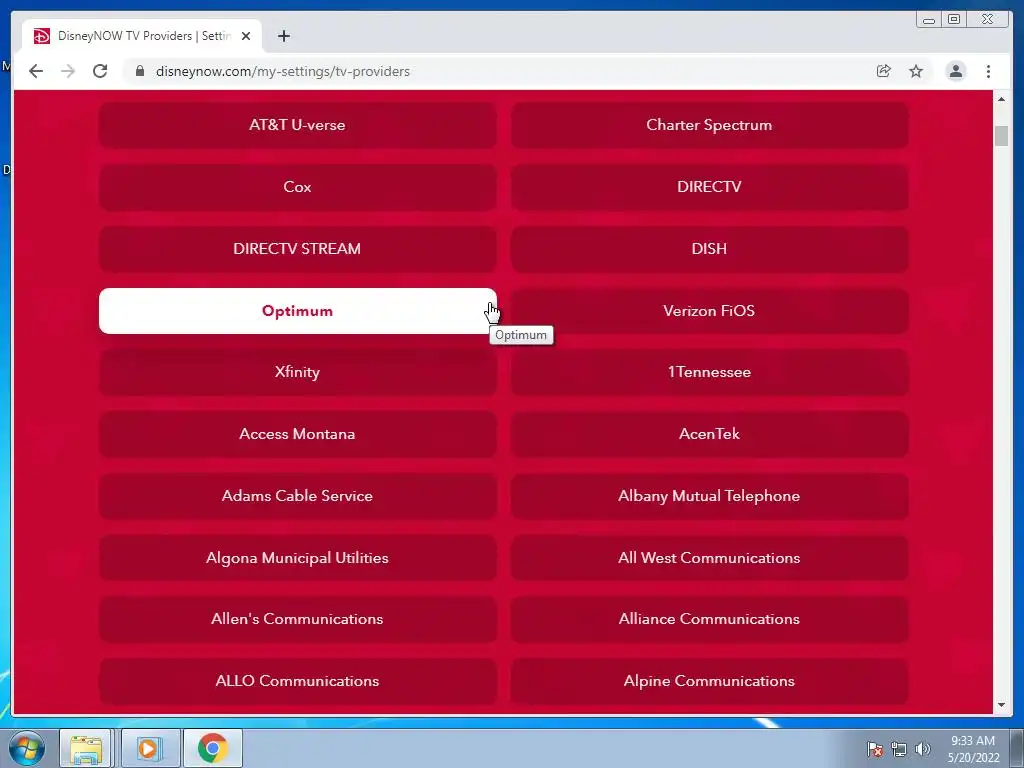Select the highlighted Optimum provider
Viewport: 1024px width, 768px height.
click(297, 311)
